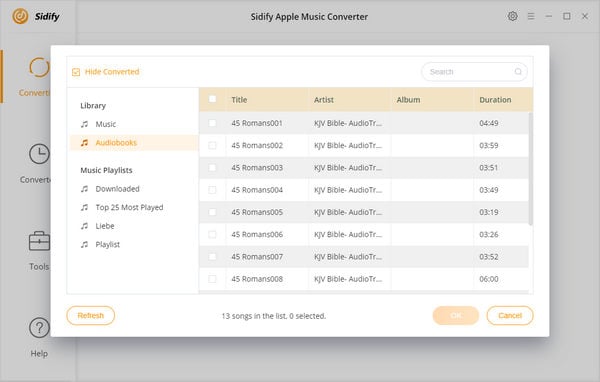This screenshot has width=600, height=382.
Task: Select the Downloaded playlist
Action: coord(117,189)
